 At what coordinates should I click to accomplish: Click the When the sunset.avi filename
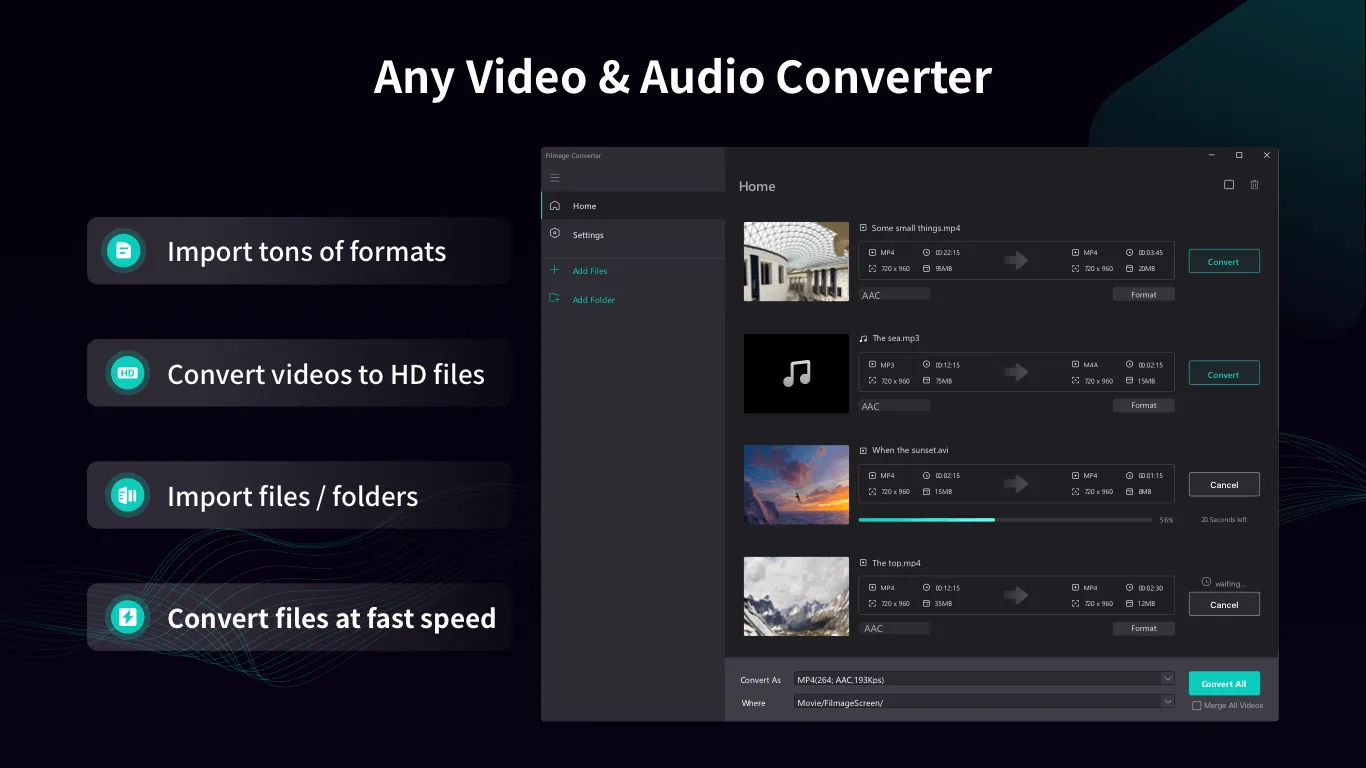coord(910,450)
